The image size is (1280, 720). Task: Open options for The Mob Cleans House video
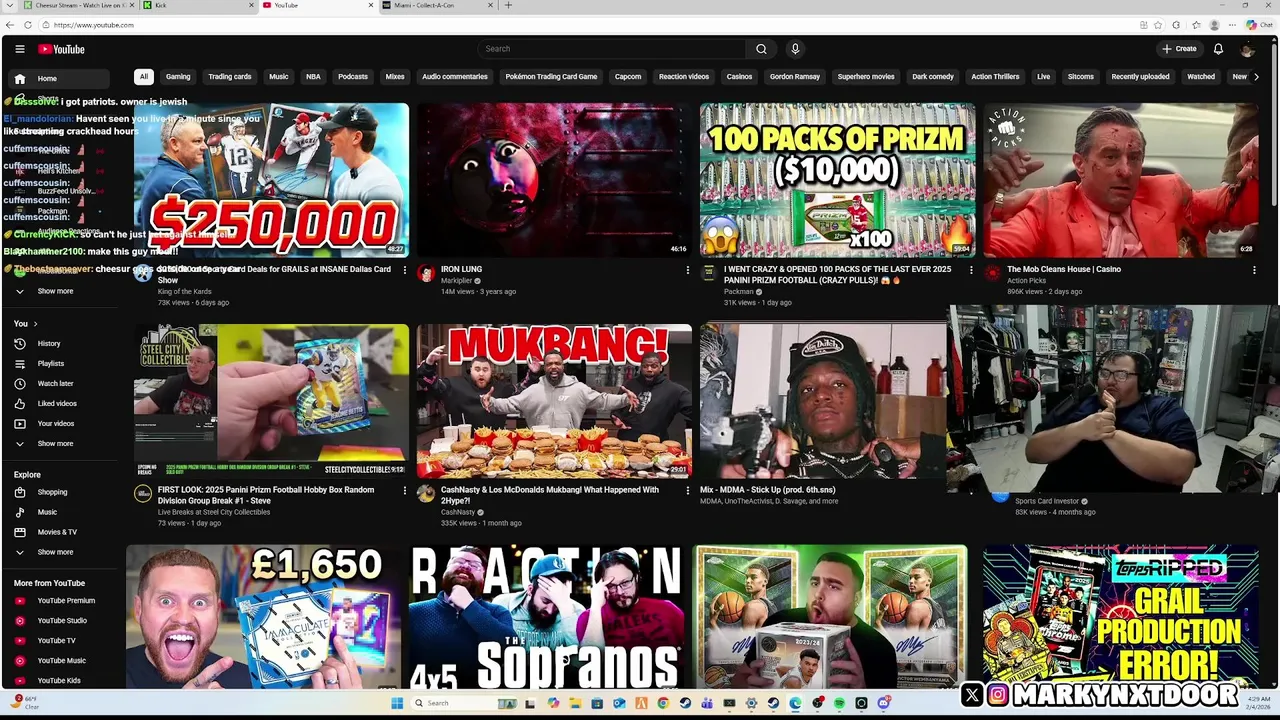pyautogui.click(x=1254, y=270)
